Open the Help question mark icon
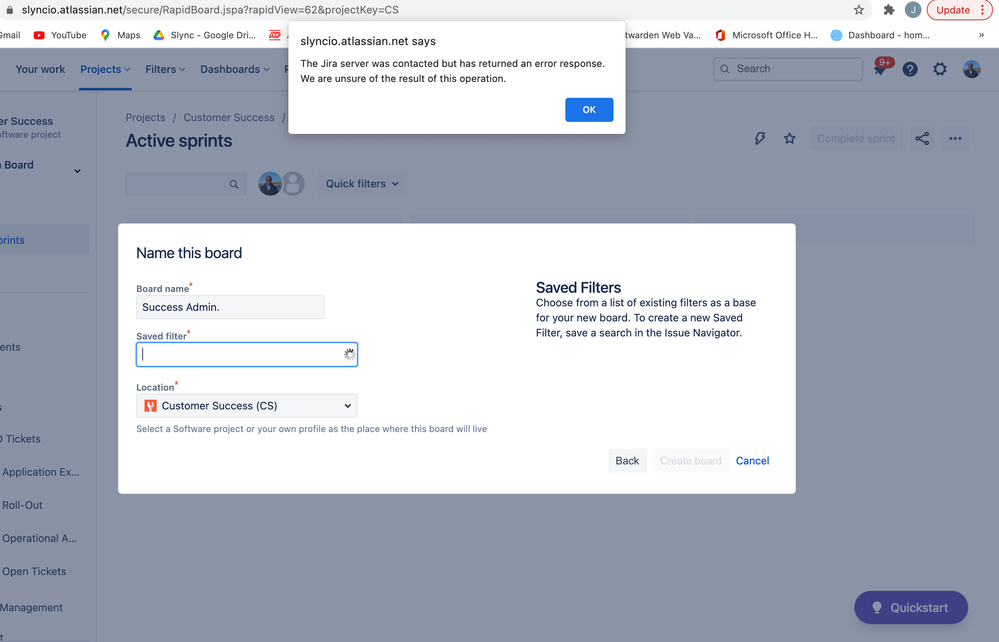 910,69
